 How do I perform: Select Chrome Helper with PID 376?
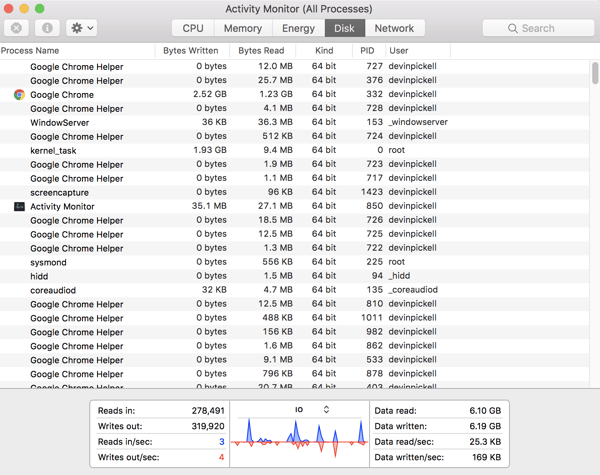(294, 80)
